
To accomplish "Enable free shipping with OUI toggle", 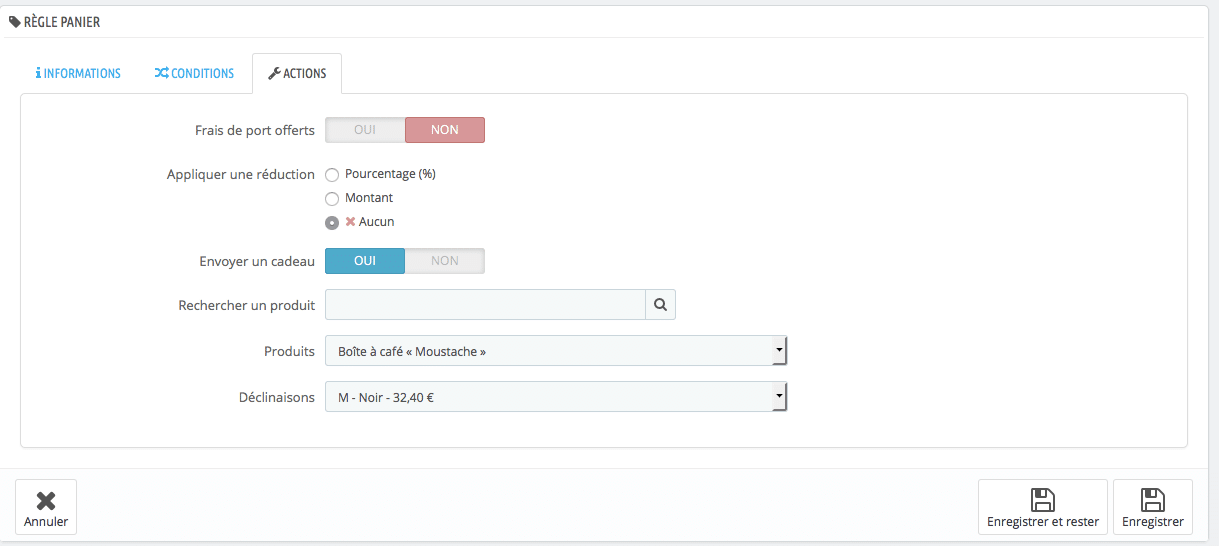I will [365, 130].
